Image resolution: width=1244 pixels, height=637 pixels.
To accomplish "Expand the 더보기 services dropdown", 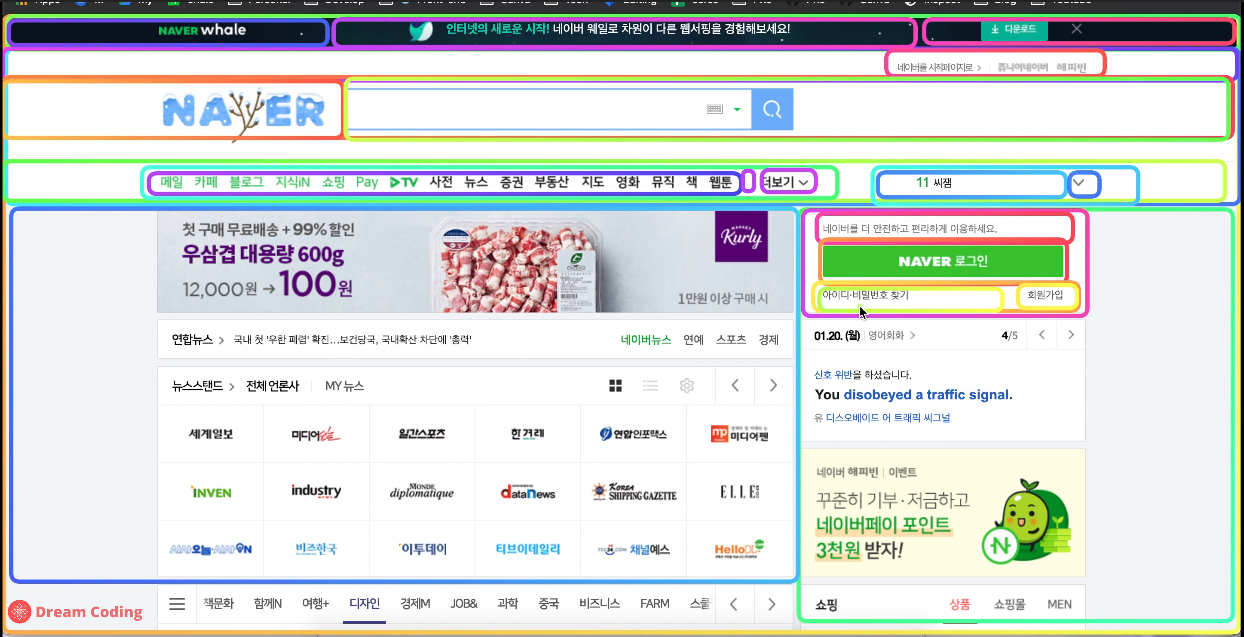I will click(787, 182).
